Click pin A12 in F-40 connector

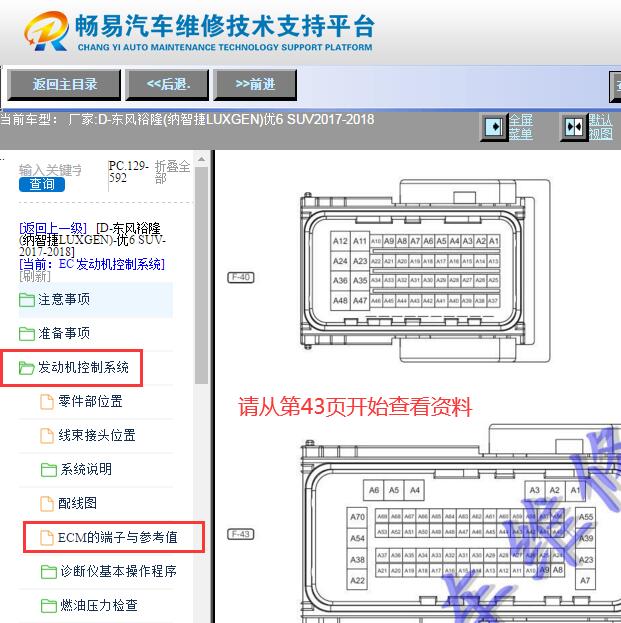click(x=340, y=241)
